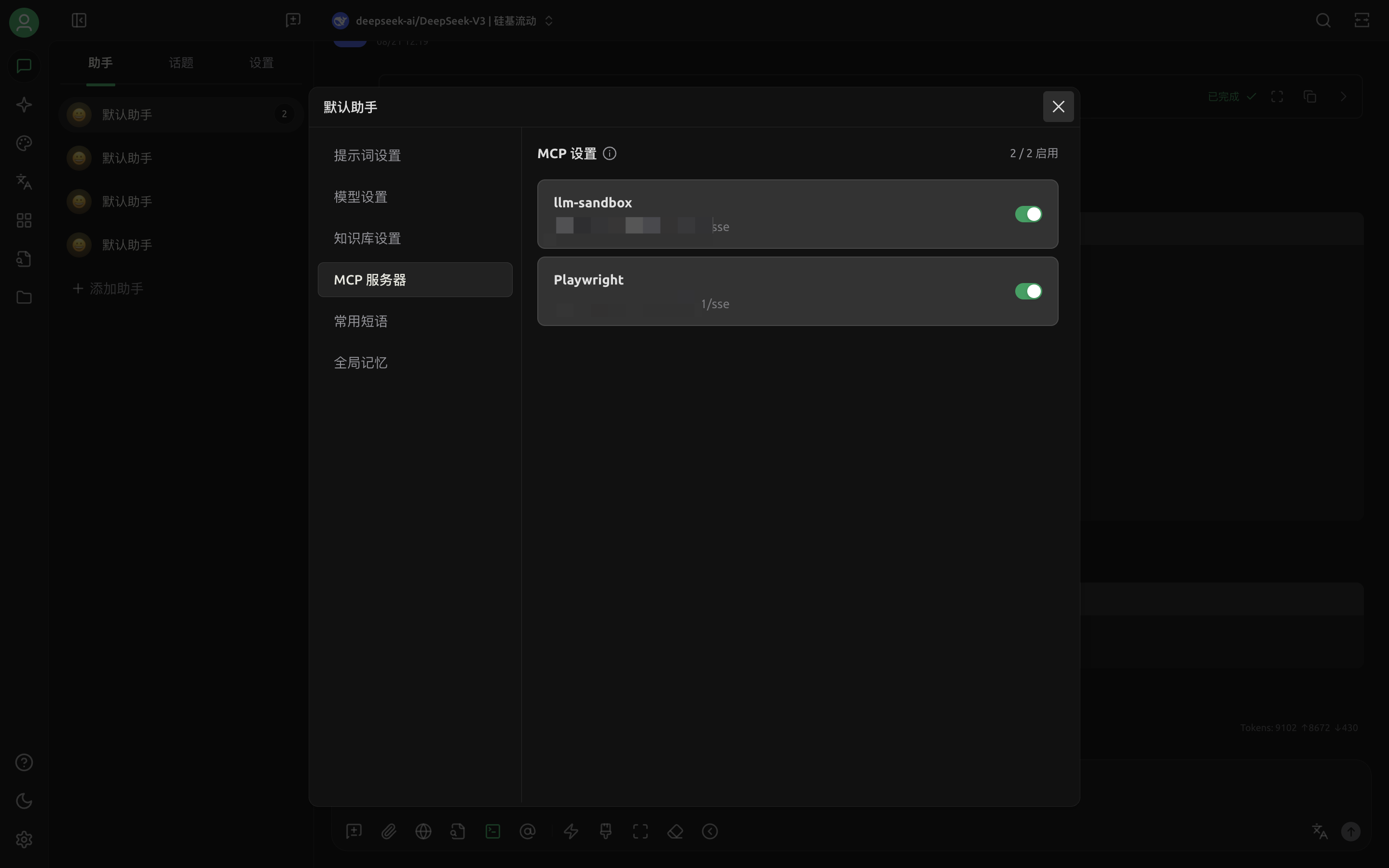Image resolution: width=1389 pixels, height=868 pixels.
Task: Open the 模型设置 settings section
Action: 360,197
